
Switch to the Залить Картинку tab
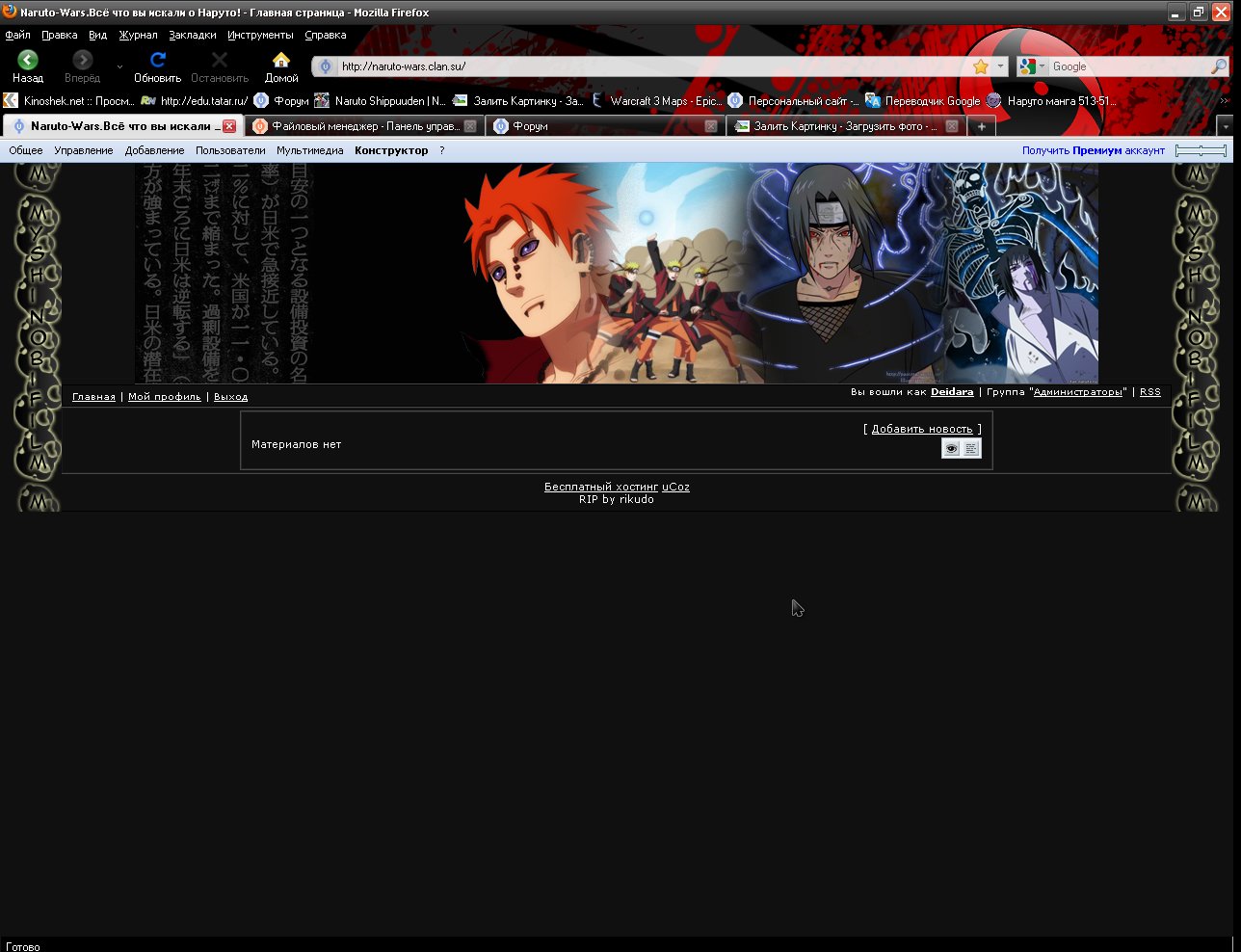(x=845, y=126)
